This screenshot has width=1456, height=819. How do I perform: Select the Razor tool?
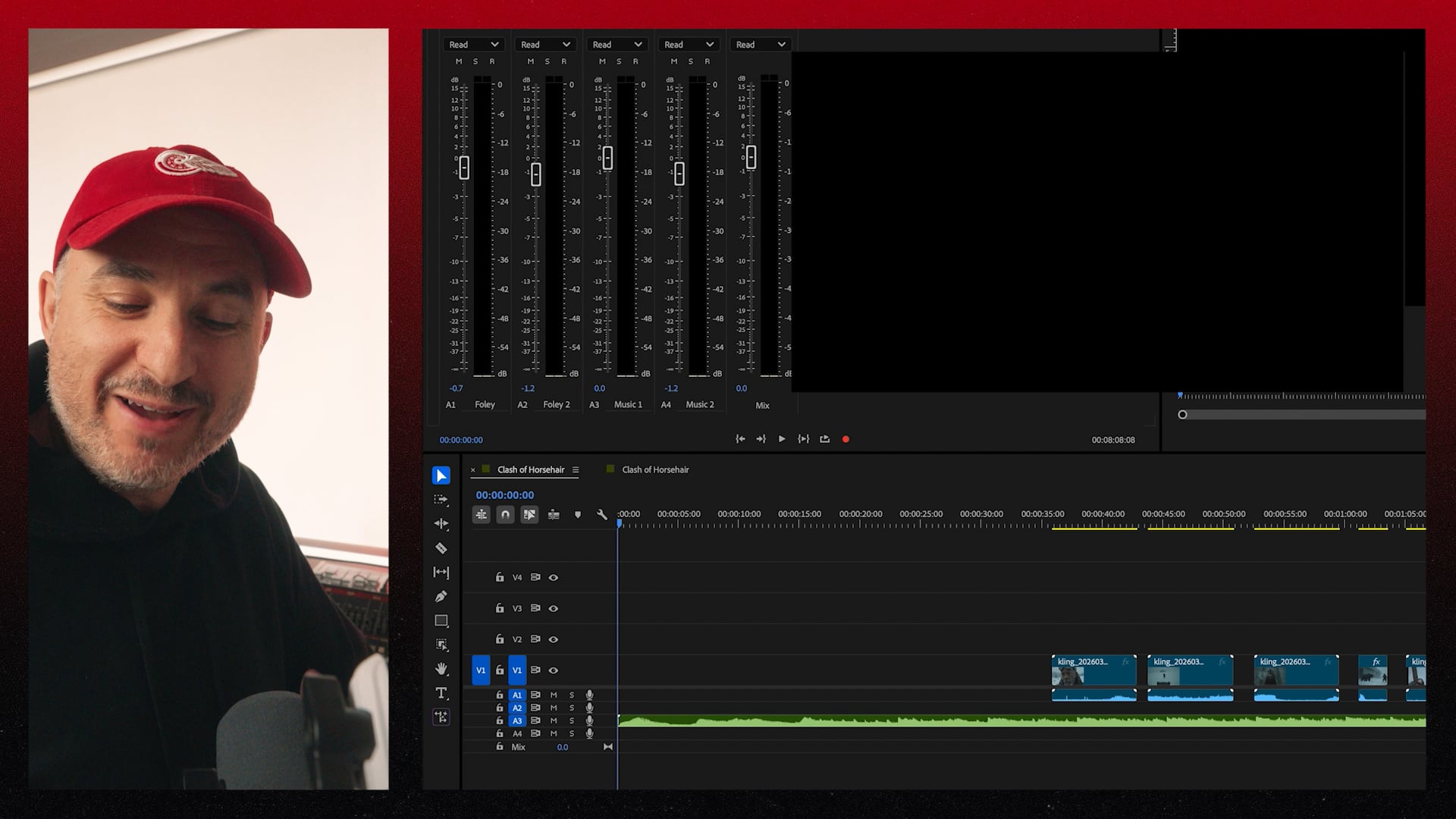coord(442,548)
